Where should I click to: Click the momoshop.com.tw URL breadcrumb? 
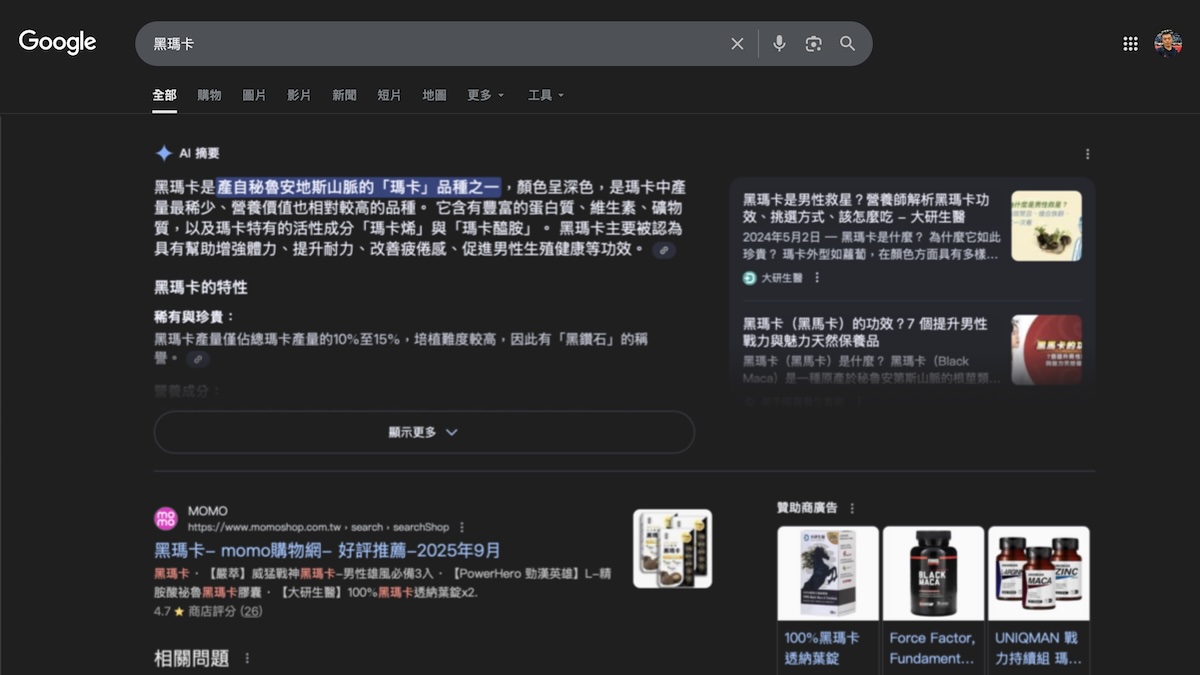(x=318, y=527)
